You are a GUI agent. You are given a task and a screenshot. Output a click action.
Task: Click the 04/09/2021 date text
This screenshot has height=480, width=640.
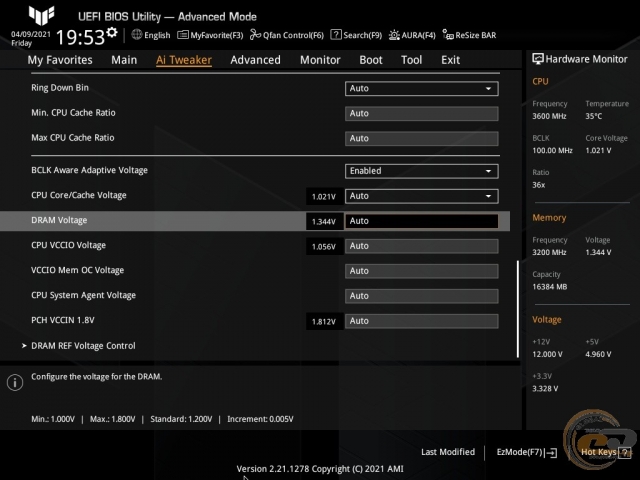click(x=31, y=34)
